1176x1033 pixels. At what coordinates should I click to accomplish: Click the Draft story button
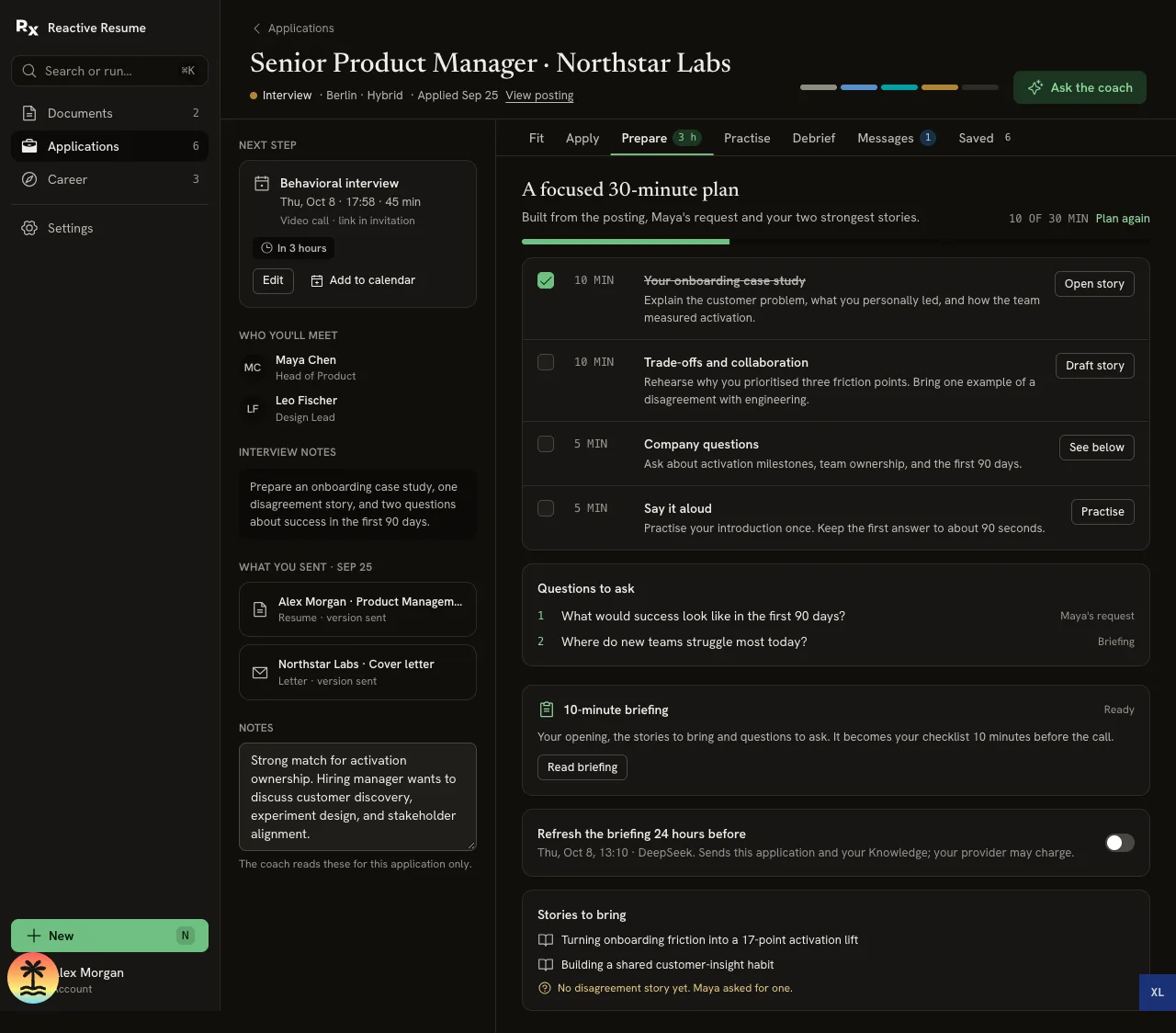pyautogui.click(x=1095, y=366)
